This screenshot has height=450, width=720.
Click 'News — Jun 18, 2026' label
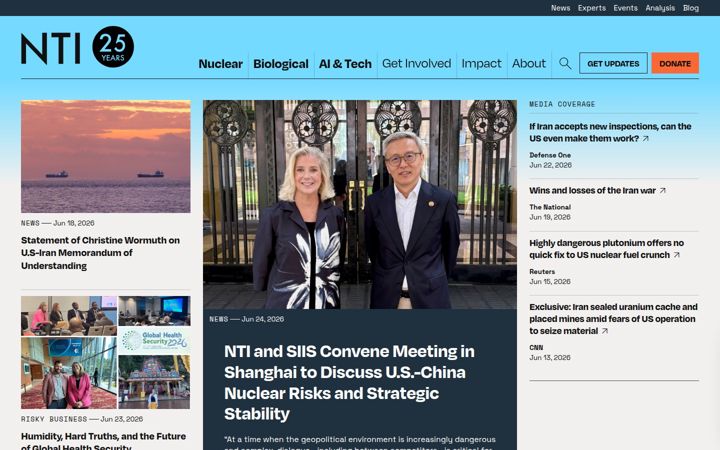coord(58,223)
